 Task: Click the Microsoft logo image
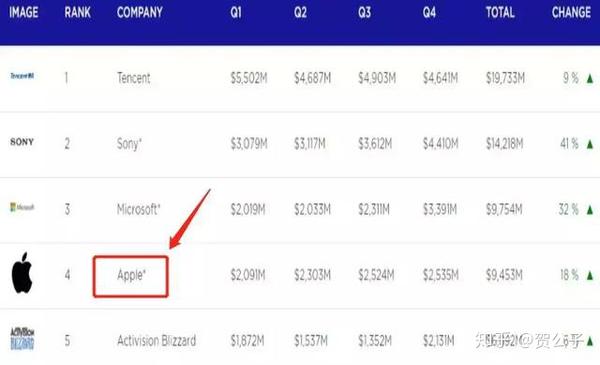(22, 207)
